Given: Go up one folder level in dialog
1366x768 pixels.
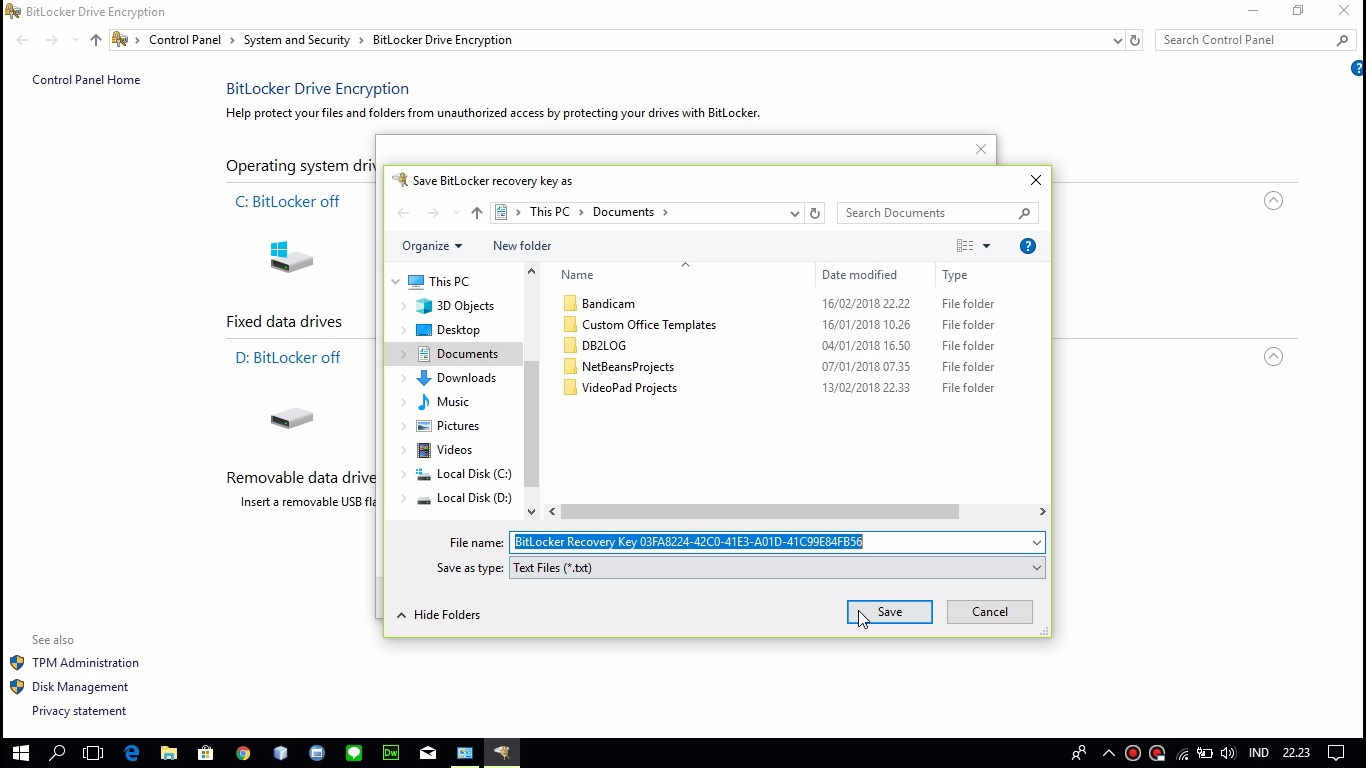Looking at the screenshot, I should [477, 213].
